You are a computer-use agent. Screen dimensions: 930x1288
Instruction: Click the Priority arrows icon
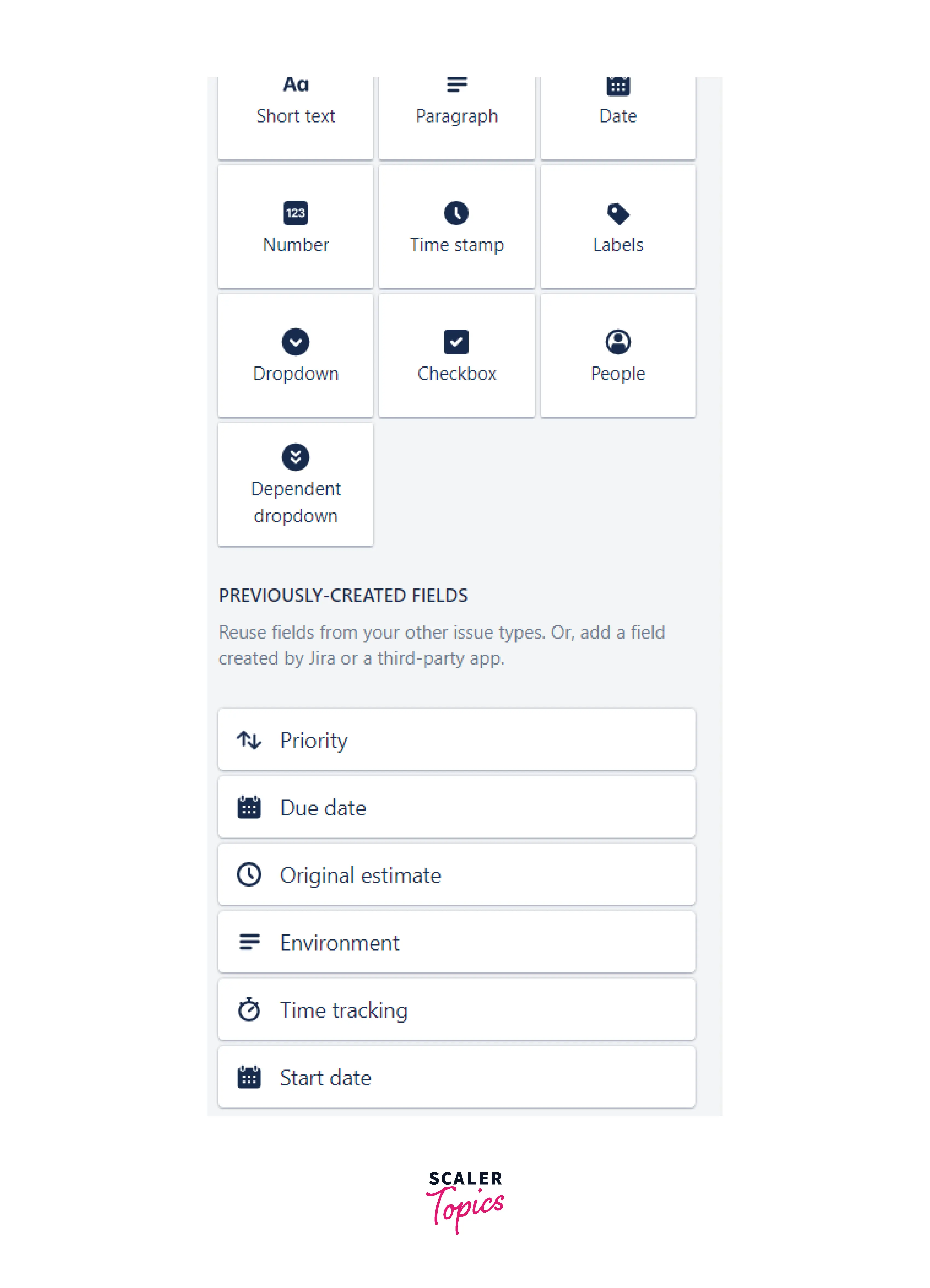point(249,740)
